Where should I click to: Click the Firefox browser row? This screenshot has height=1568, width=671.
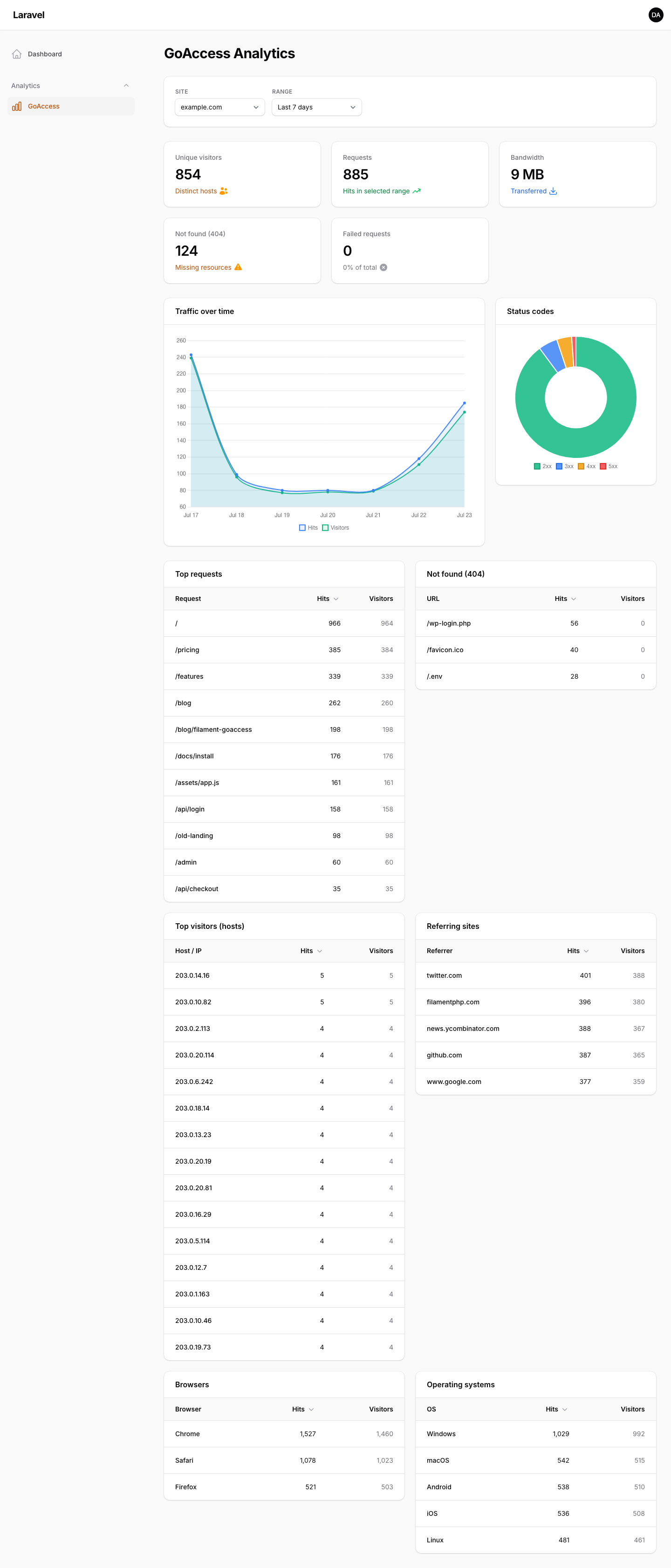[284, 1487]
